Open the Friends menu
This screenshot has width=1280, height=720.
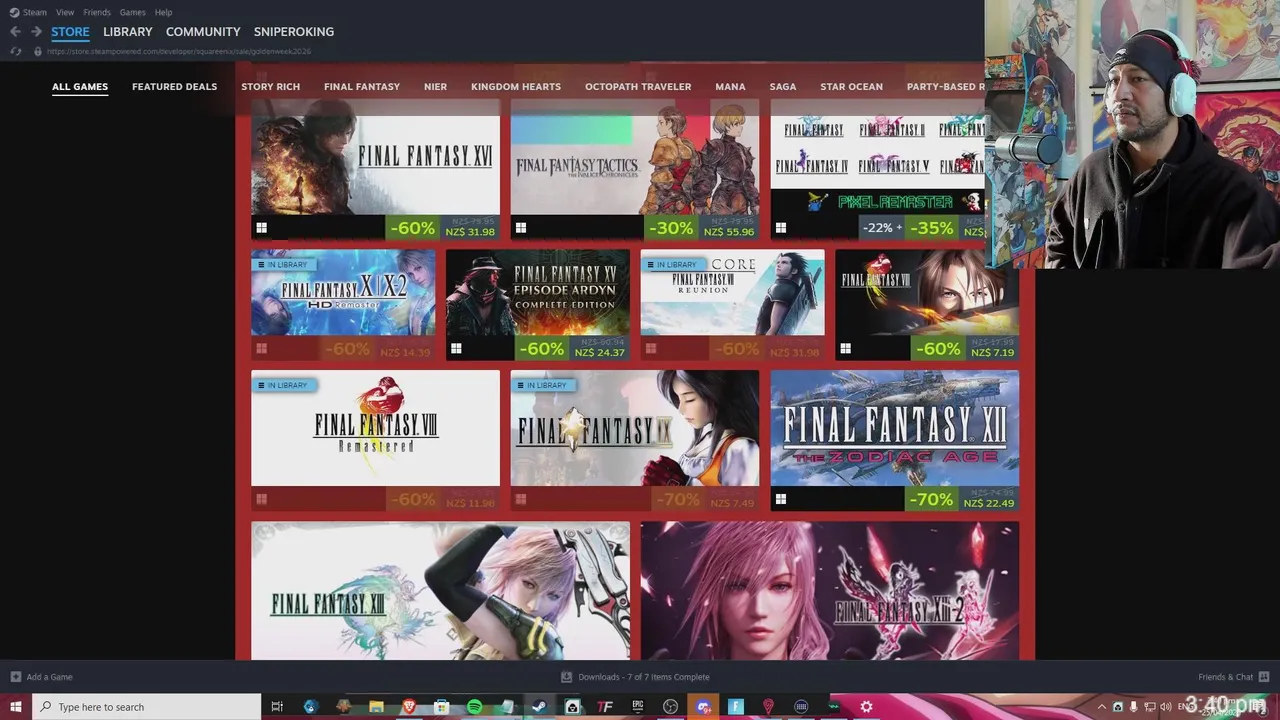97,12
